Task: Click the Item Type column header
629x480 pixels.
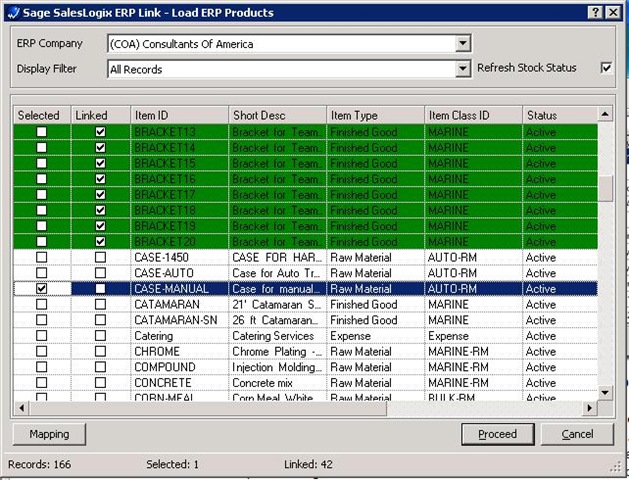Action: click(x=373, y=116)
